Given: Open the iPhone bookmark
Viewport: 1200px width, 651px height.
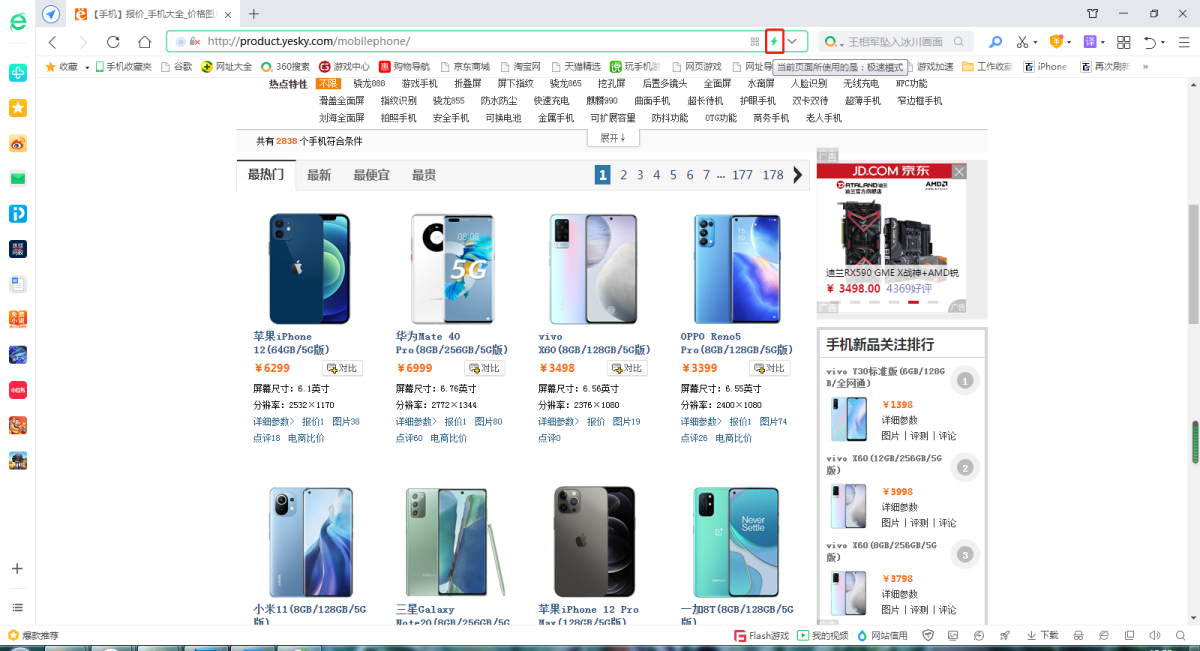Looking at the screenshot, I should tap(1045, 67).
